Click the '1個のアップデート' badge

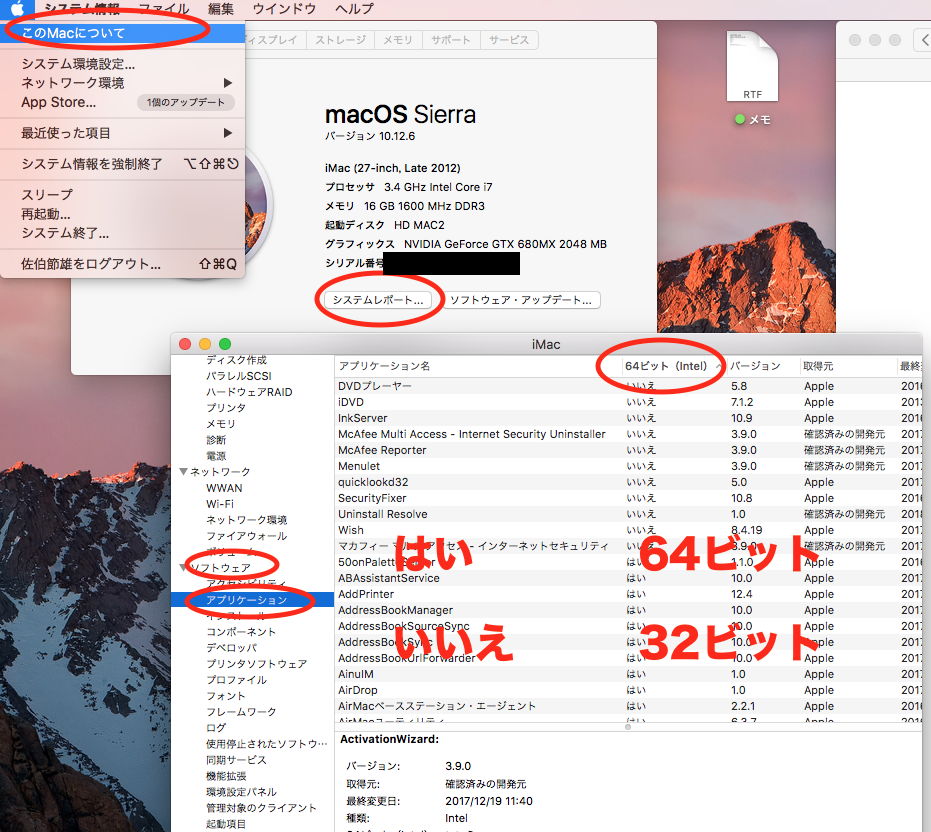pos(186,102)
